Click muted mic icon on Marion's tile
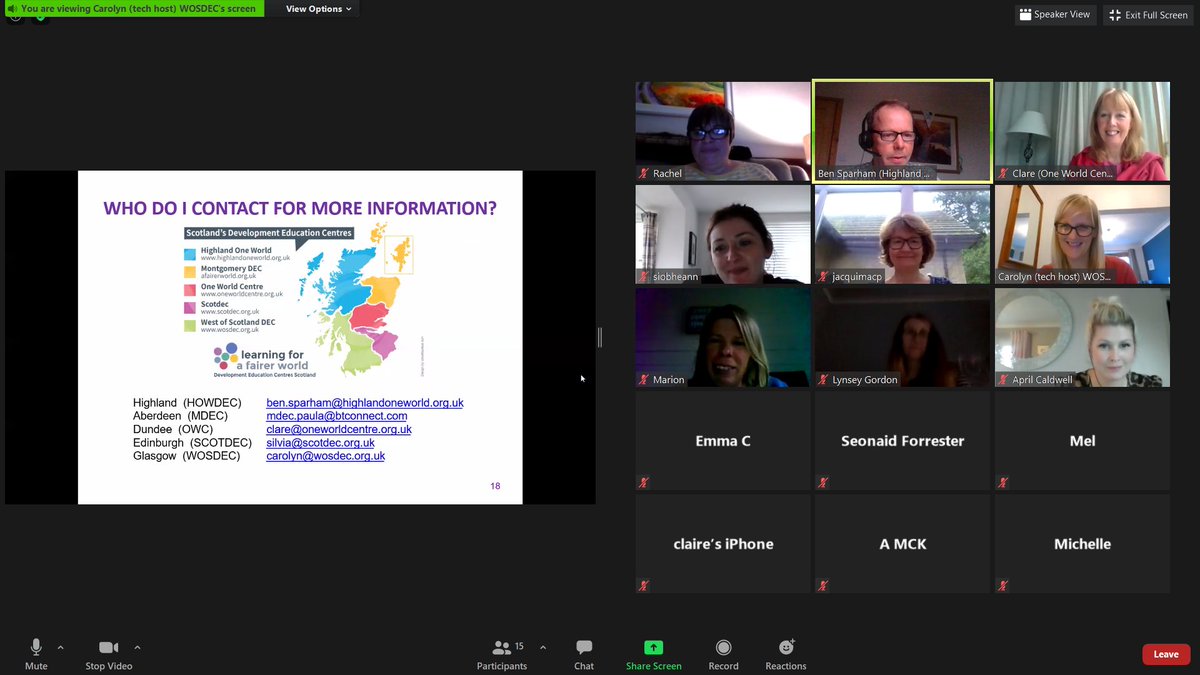This screenshot has height=675, width=1200. [x=644, y=379]
